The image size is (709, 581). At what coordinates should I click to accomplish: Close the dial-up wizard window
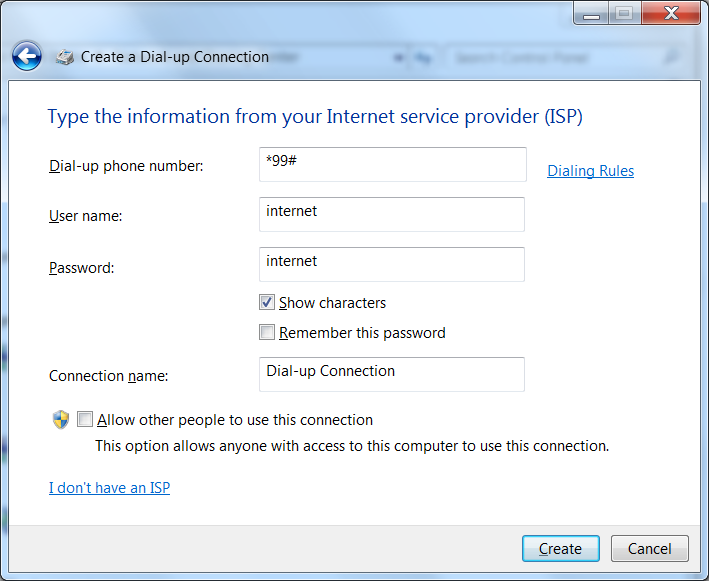pyautogui.click(x=670, y=14)
